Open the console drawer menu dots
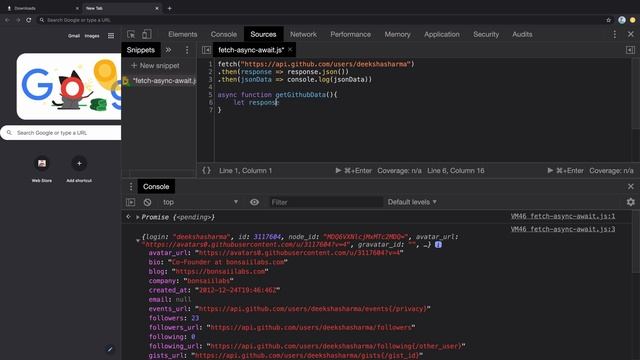 point(131,187)
